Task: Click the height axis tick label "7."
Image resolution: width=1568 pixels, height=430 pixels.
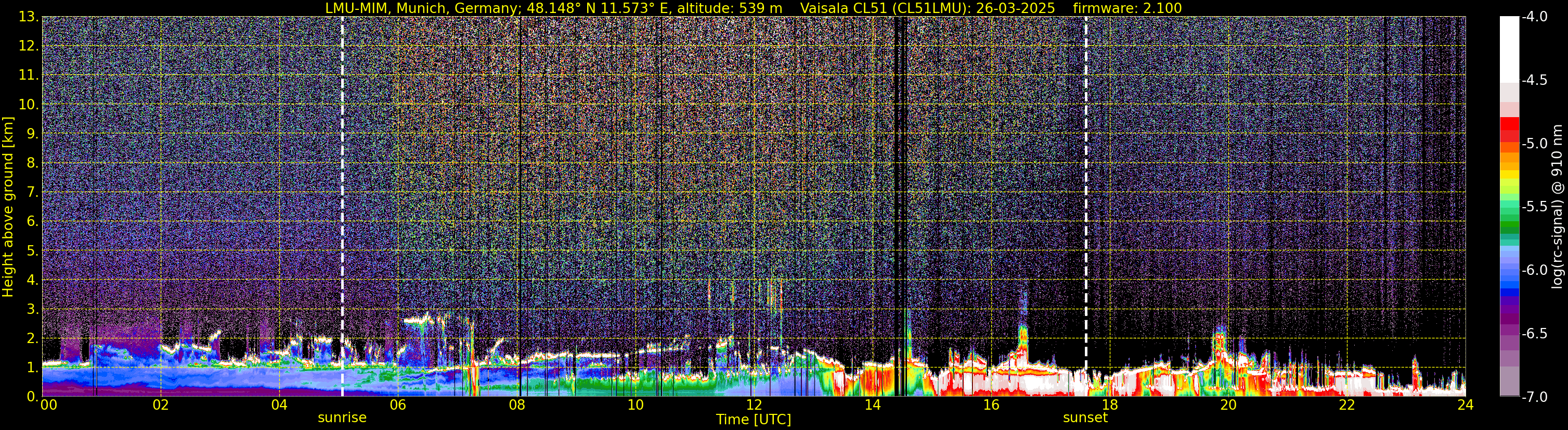Action: coord(32,193)
